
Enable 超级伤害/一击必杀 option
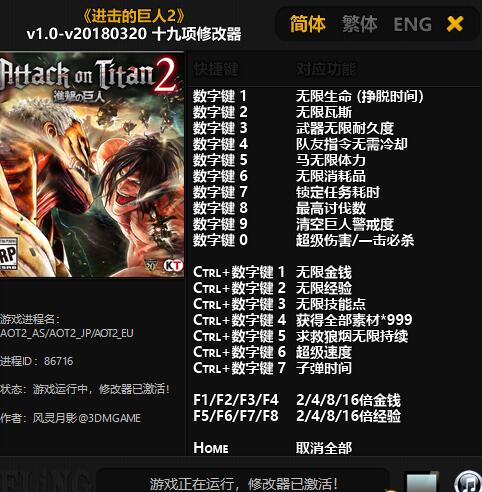tap(355, 240)
